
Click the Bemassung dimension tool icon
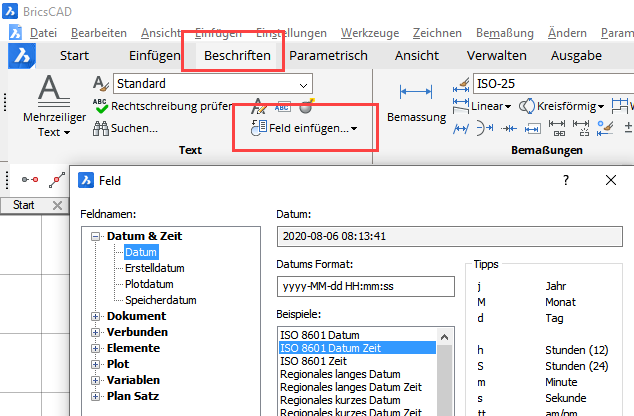point(415,93)
